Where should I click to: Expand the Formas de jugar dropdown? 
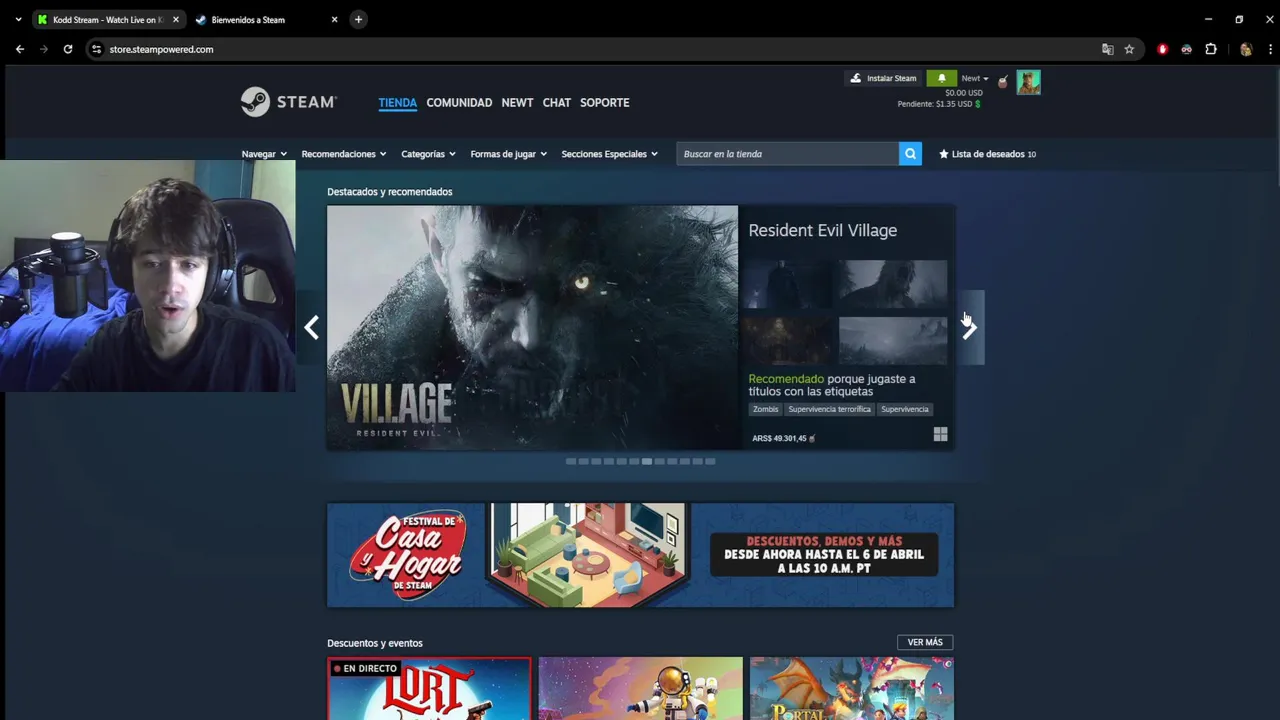click(508, 154)
